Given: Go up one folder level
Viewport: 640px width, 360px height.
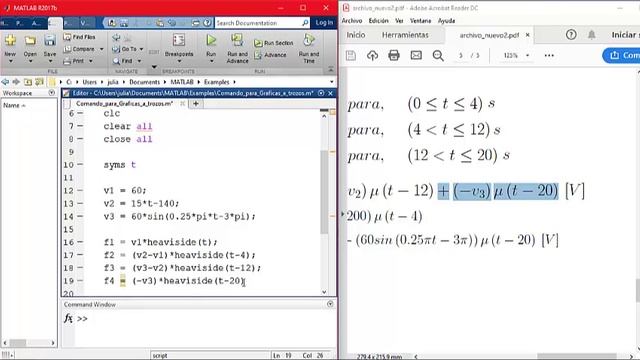Looking at the screenshot, I should point(28,82).
